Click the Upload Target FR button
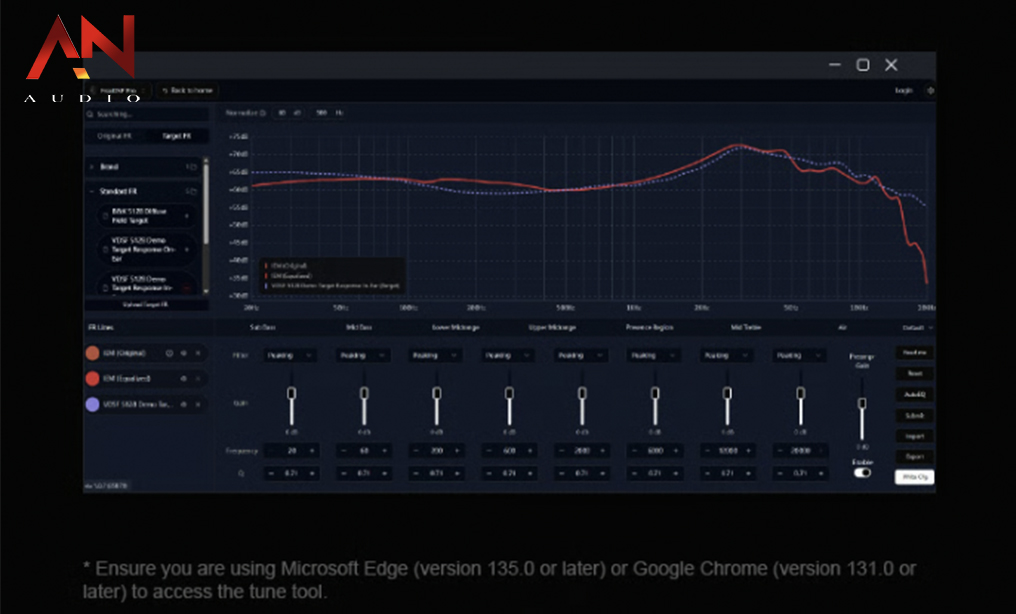 coord(146,304)
